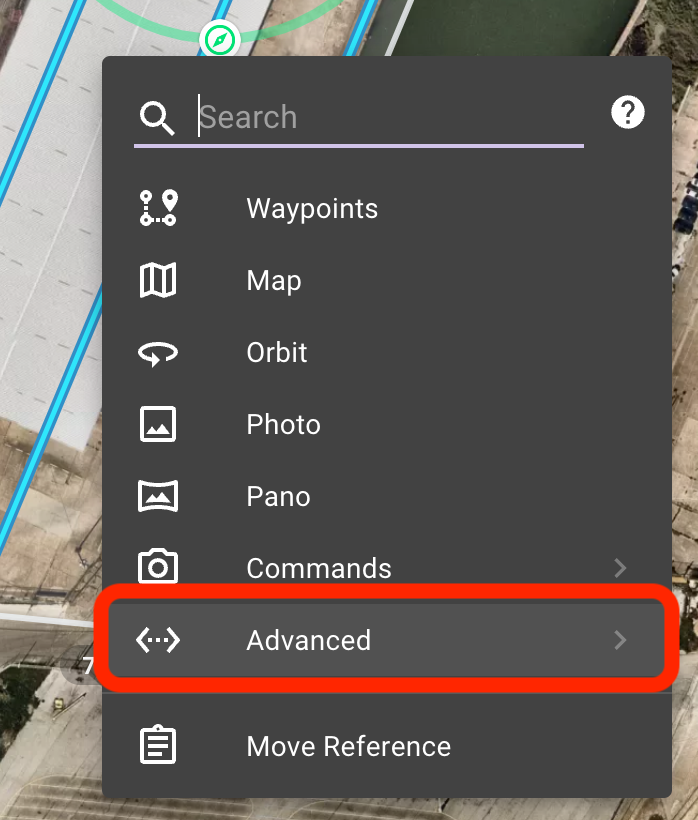Click the green compass marker on map

point(220,40)
